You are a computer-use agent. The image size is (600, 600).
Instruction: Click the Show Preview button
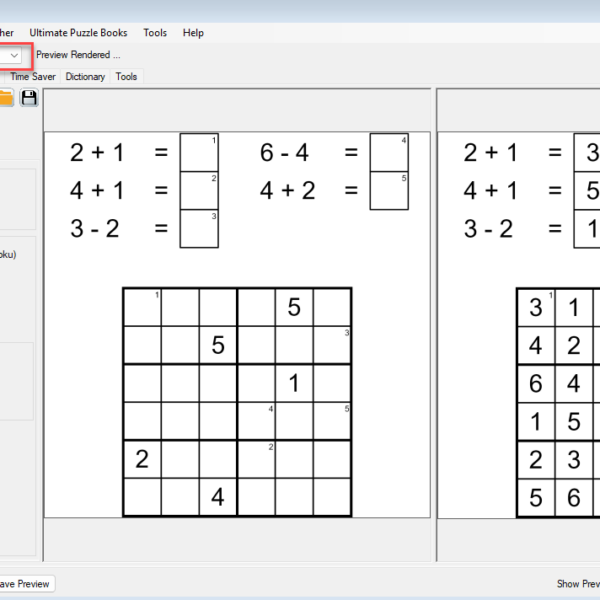tap(578, 584)
